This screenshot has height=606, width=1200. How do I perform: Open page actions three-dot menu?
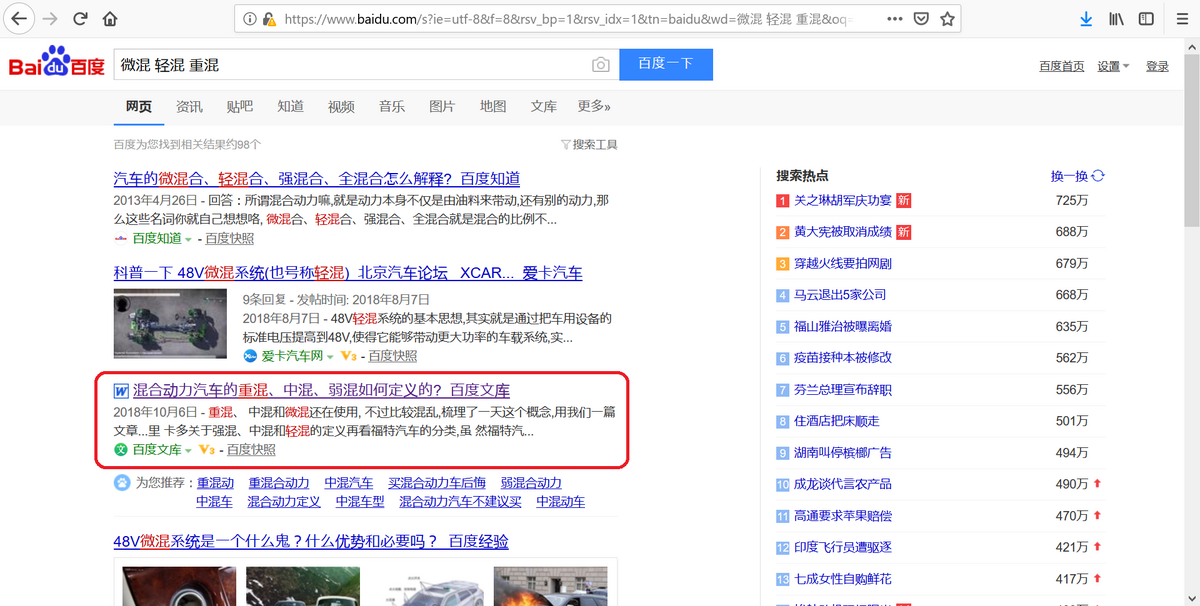point(894,19)
